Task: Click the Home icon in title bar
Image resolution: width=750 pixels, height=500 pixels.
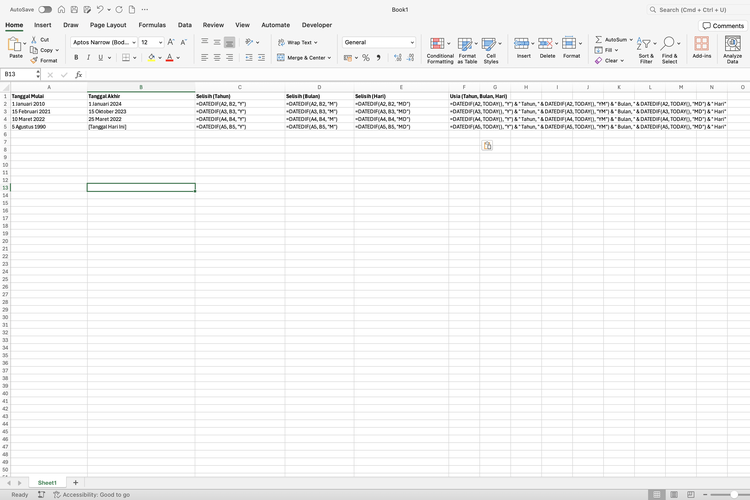Action: click(x=61, y=10)
